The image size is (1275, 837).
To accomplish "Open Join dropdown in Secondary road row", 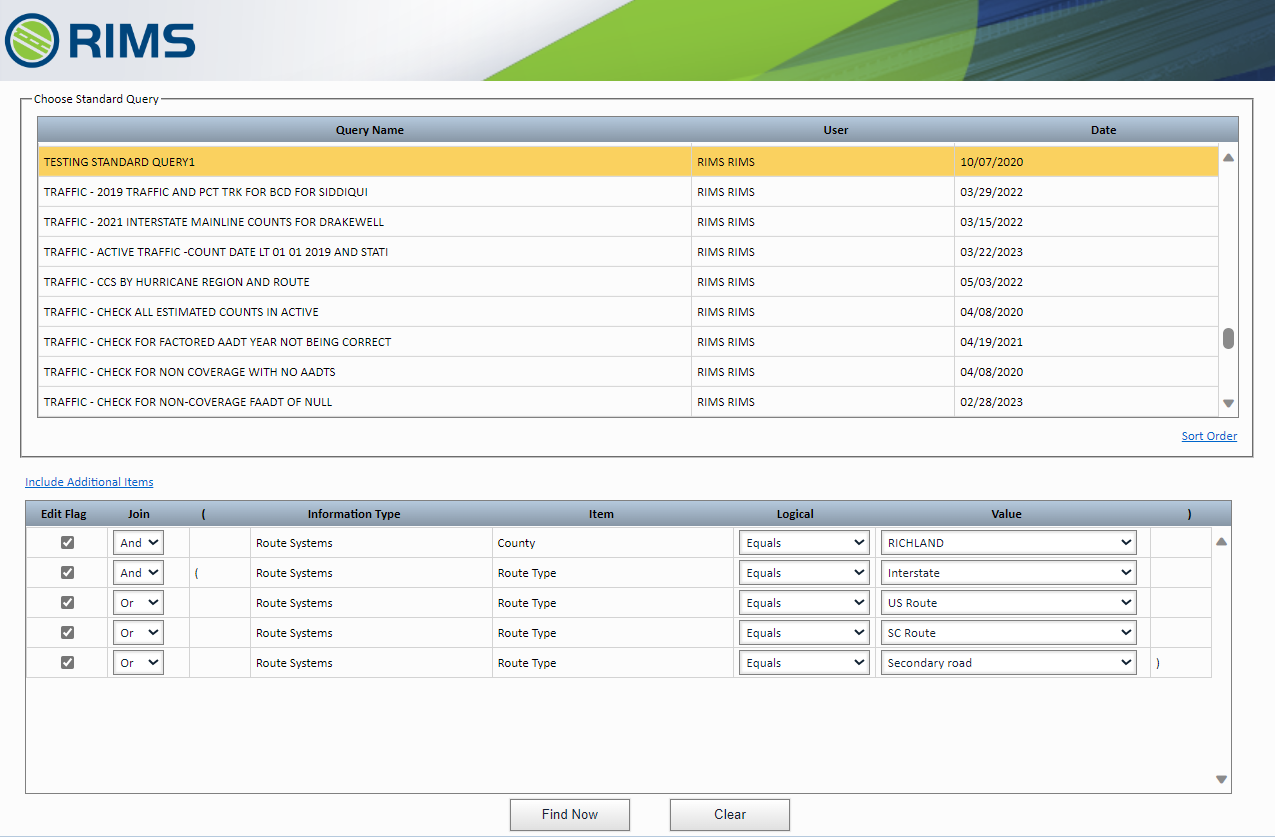I will coord(138,663).
